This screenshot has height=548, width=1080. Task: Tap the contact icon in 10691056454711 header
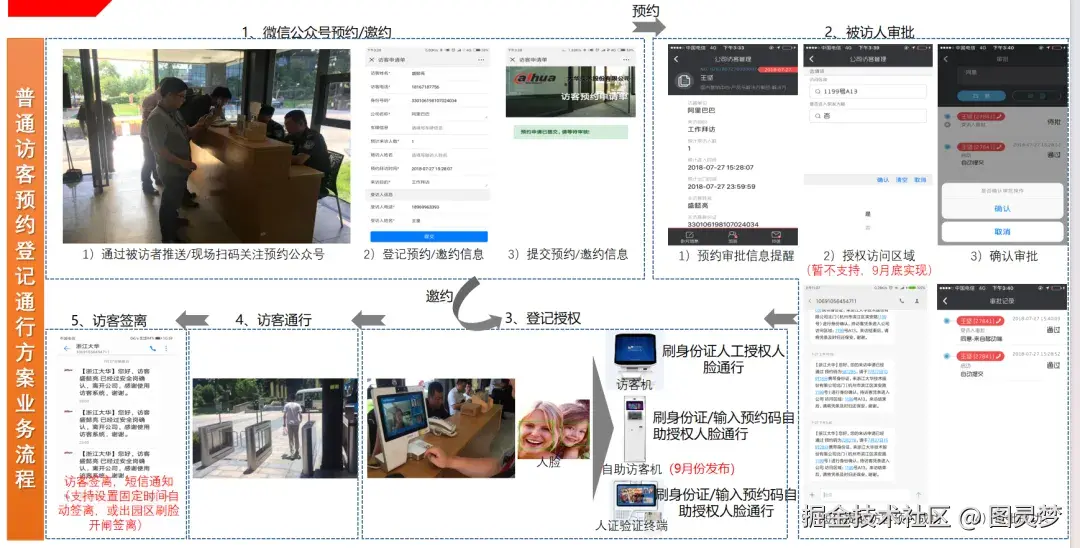pos(917,301)
